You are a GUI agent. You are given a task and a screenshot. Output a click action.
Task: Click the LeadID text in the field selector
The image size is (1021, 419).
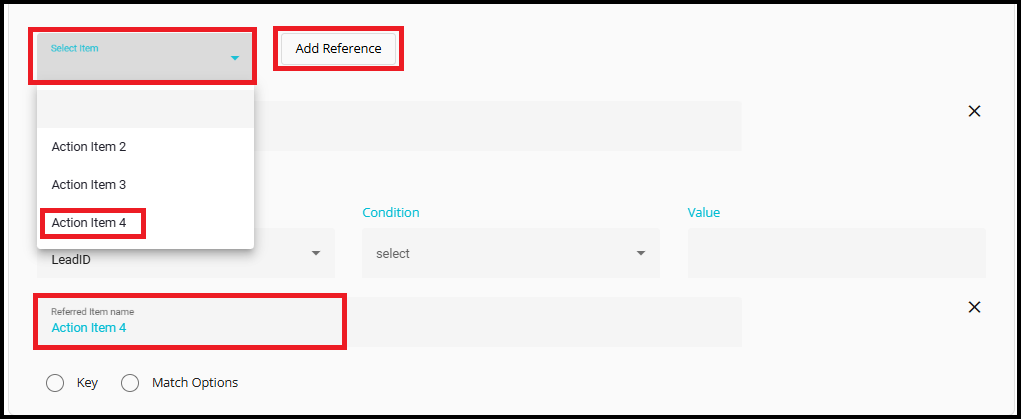[x=70, y=259]
